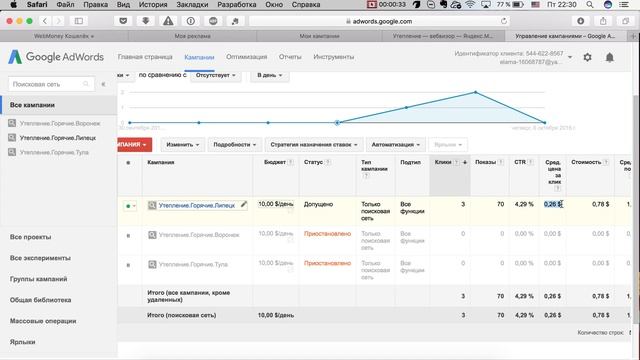Open Массовые операции in sidebar
This screenshot has width=640, height=360.
click(43, 321)
